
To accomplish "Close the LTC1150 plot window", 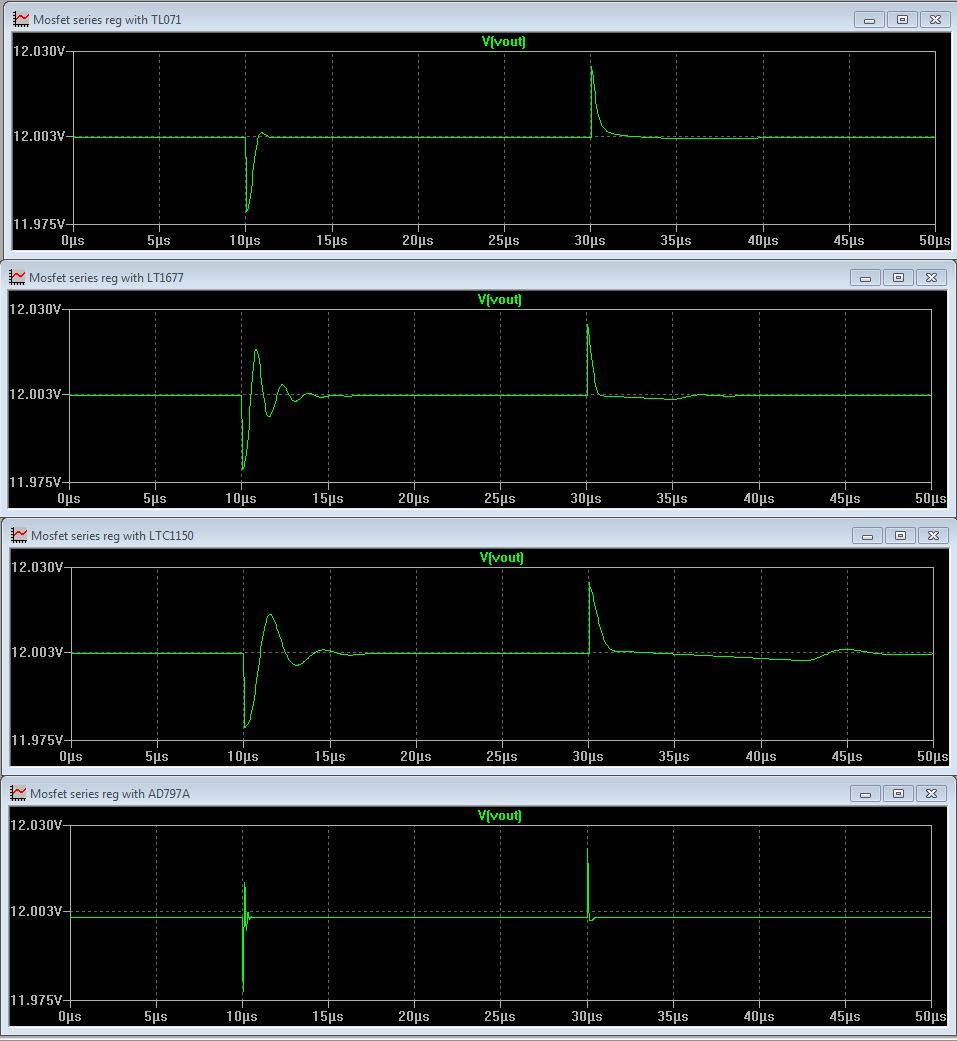I will coord(933,536).
